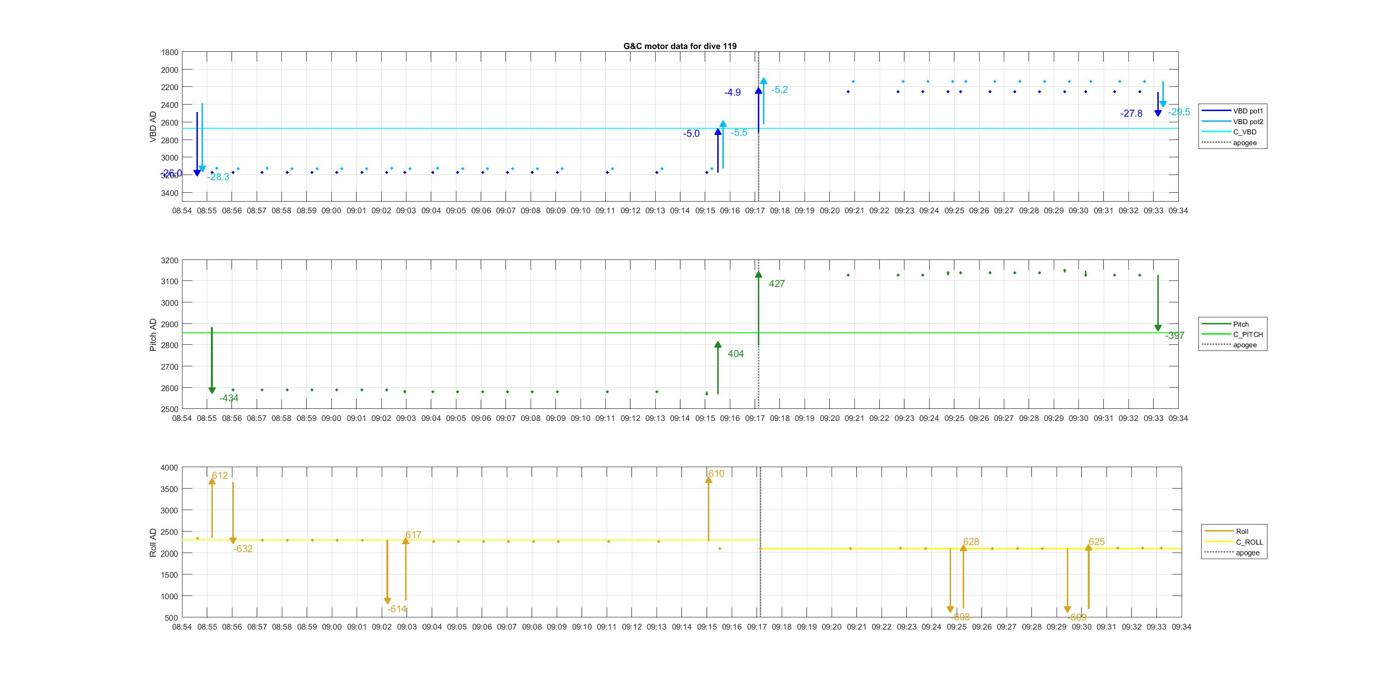Click the "628" roll annotation

click(x=971, y=542)
